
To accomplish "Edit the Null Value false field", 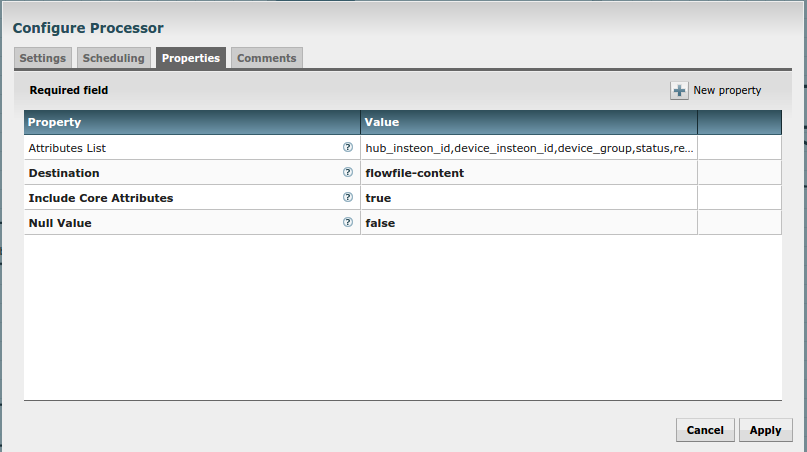I will point(529,223).
